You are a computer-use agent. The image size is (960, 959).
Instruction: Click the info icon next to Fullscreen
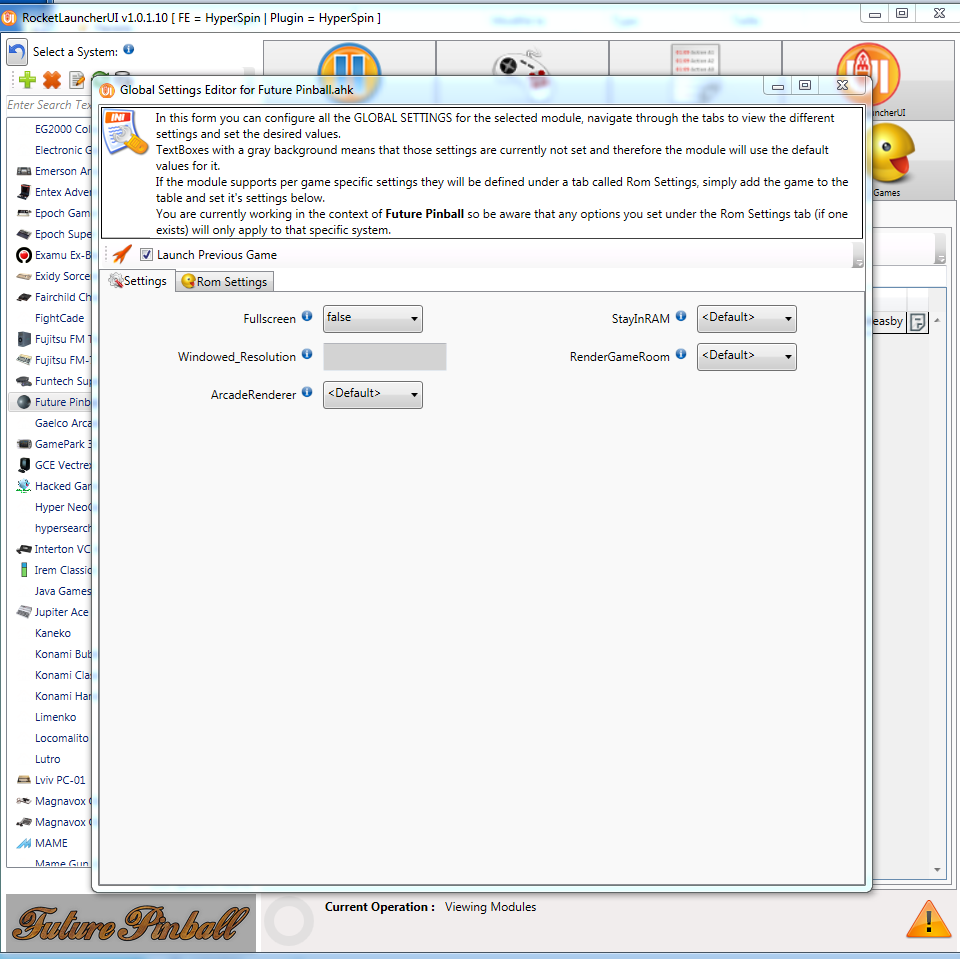point(307,317)
